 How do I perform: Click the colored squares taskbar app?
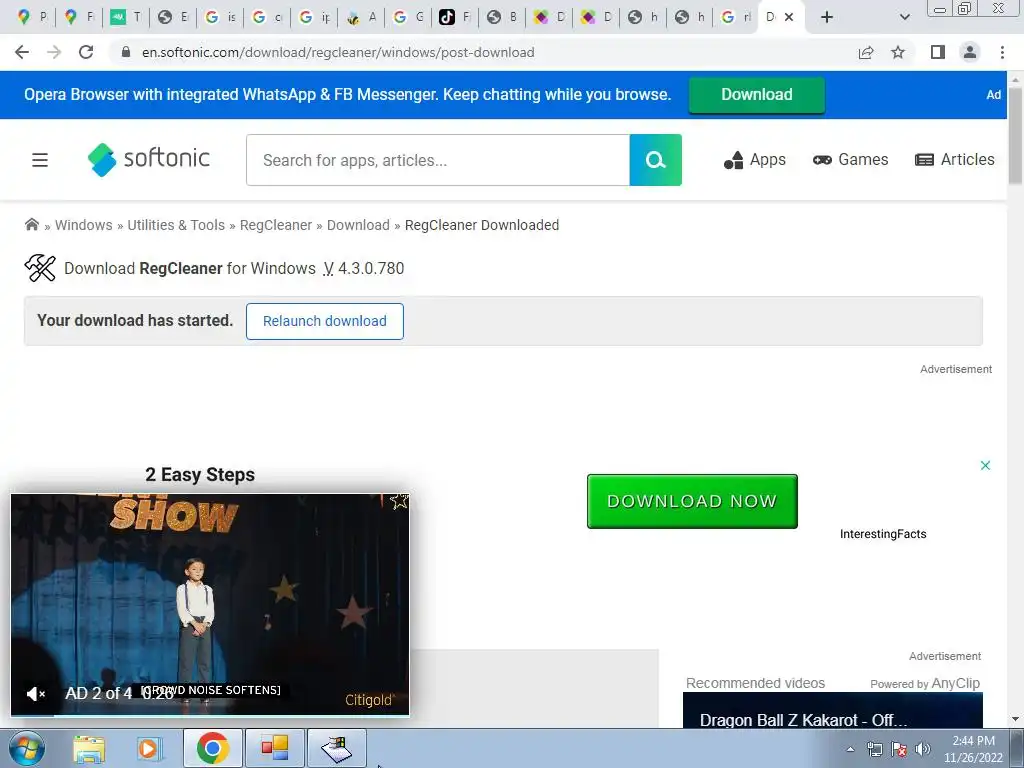[x=274, y=748]
